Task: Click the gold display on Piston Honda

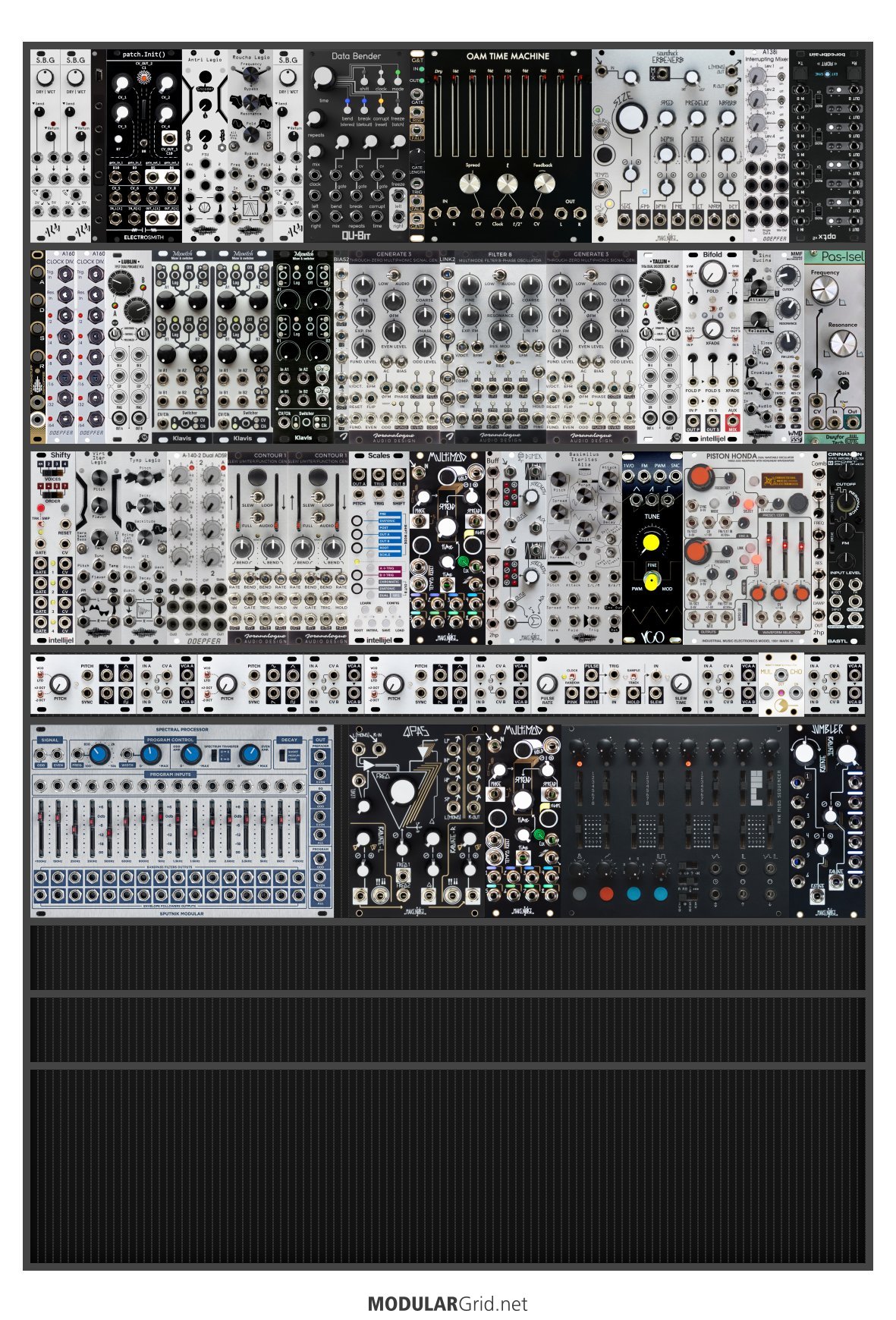Action: point(782,481)
